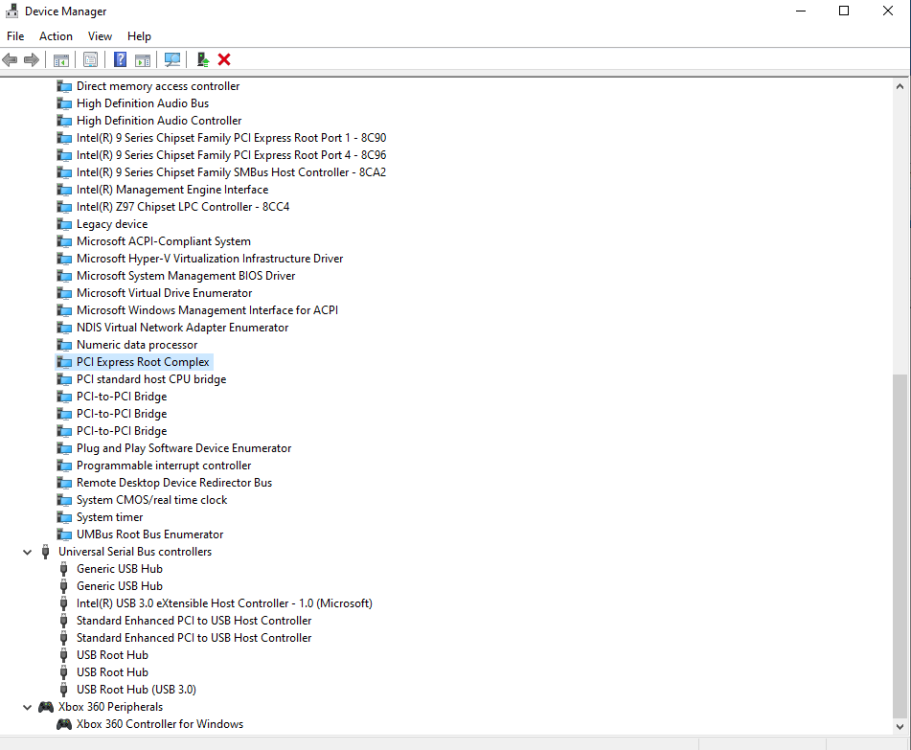Open Properties toolbar icon
911x750 pixels.
(90, 59)
